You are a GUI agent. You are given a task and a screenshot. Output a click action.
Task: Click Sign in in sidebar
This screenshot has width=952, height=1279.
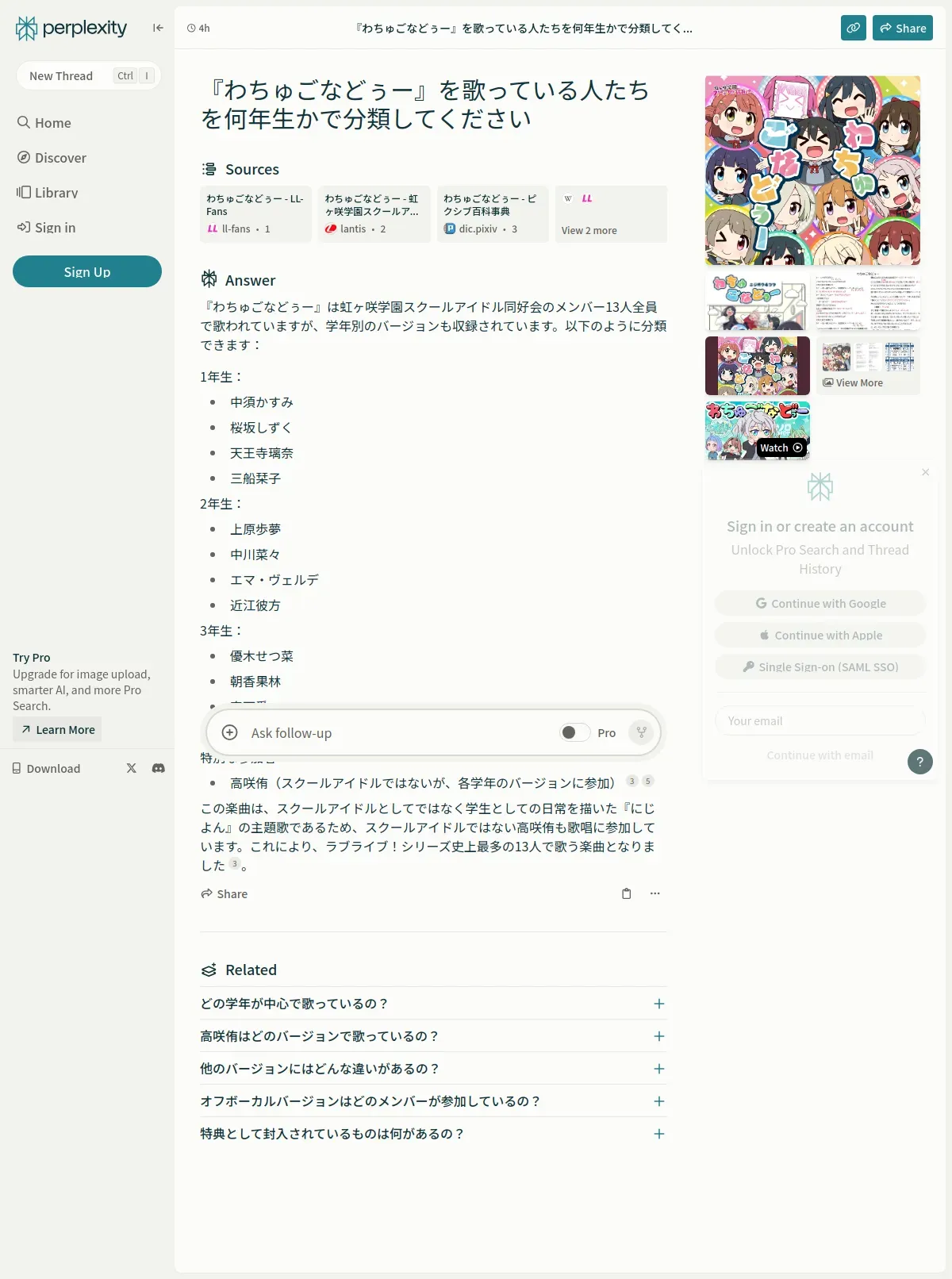[x=47, y=228]
